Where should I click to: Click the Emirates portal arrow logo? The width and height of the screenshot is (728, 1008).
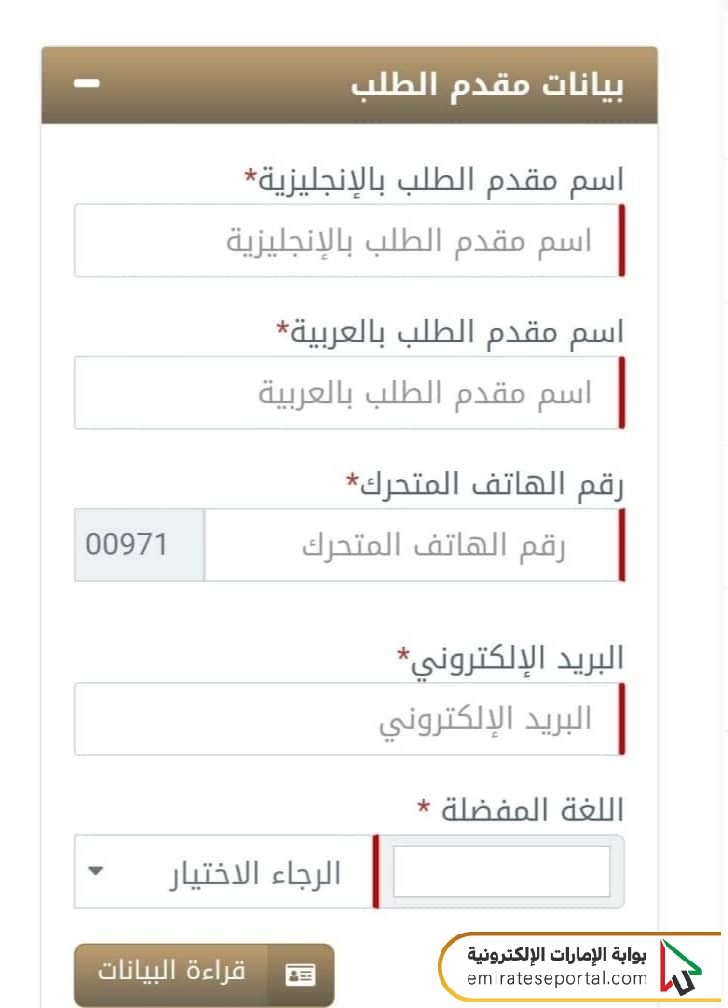tap(681, 967)
